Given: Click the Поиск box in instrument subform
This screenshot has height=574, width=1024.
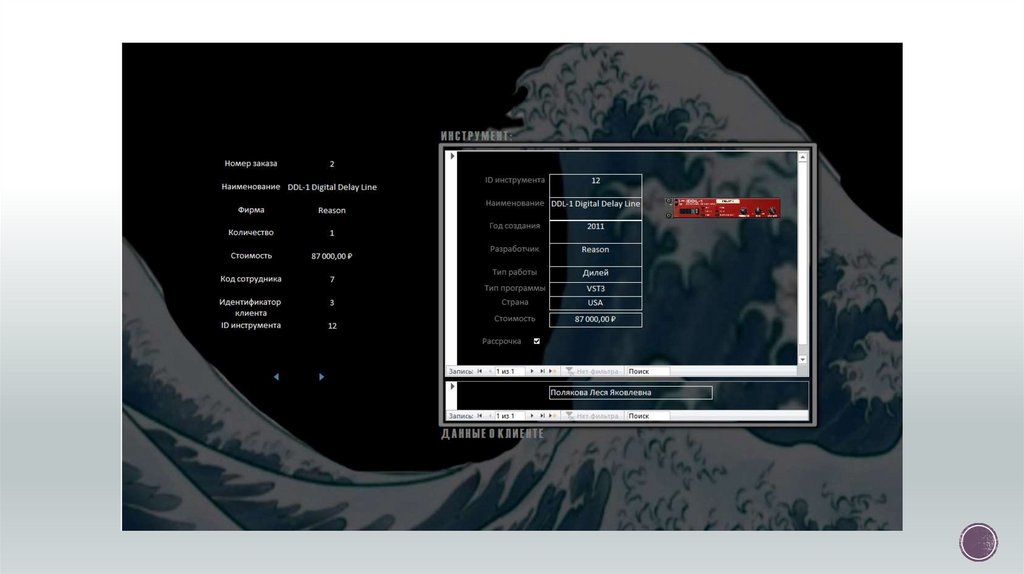Looking at the screenshot, I should 647,372.
